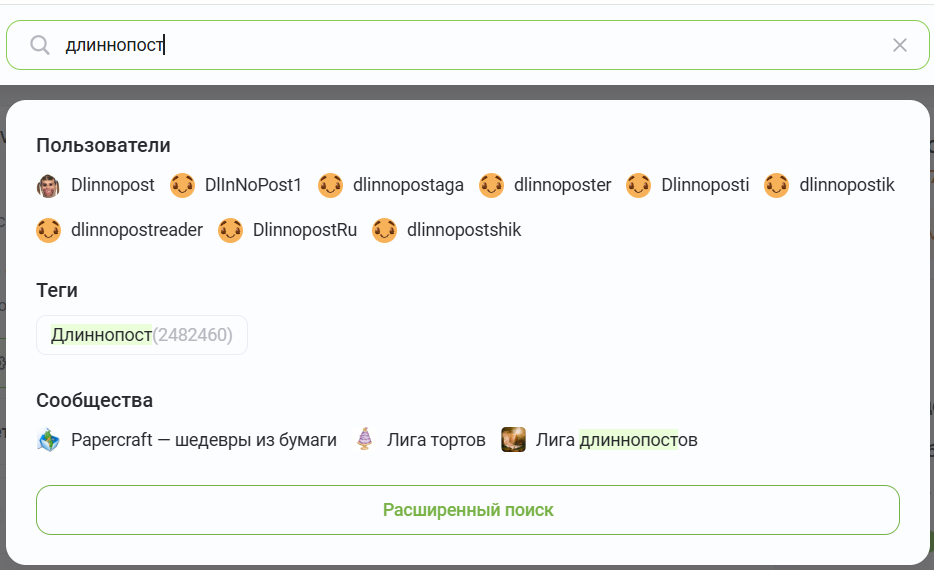Click dlinnopostreader avatar icon

coord(48,231)
